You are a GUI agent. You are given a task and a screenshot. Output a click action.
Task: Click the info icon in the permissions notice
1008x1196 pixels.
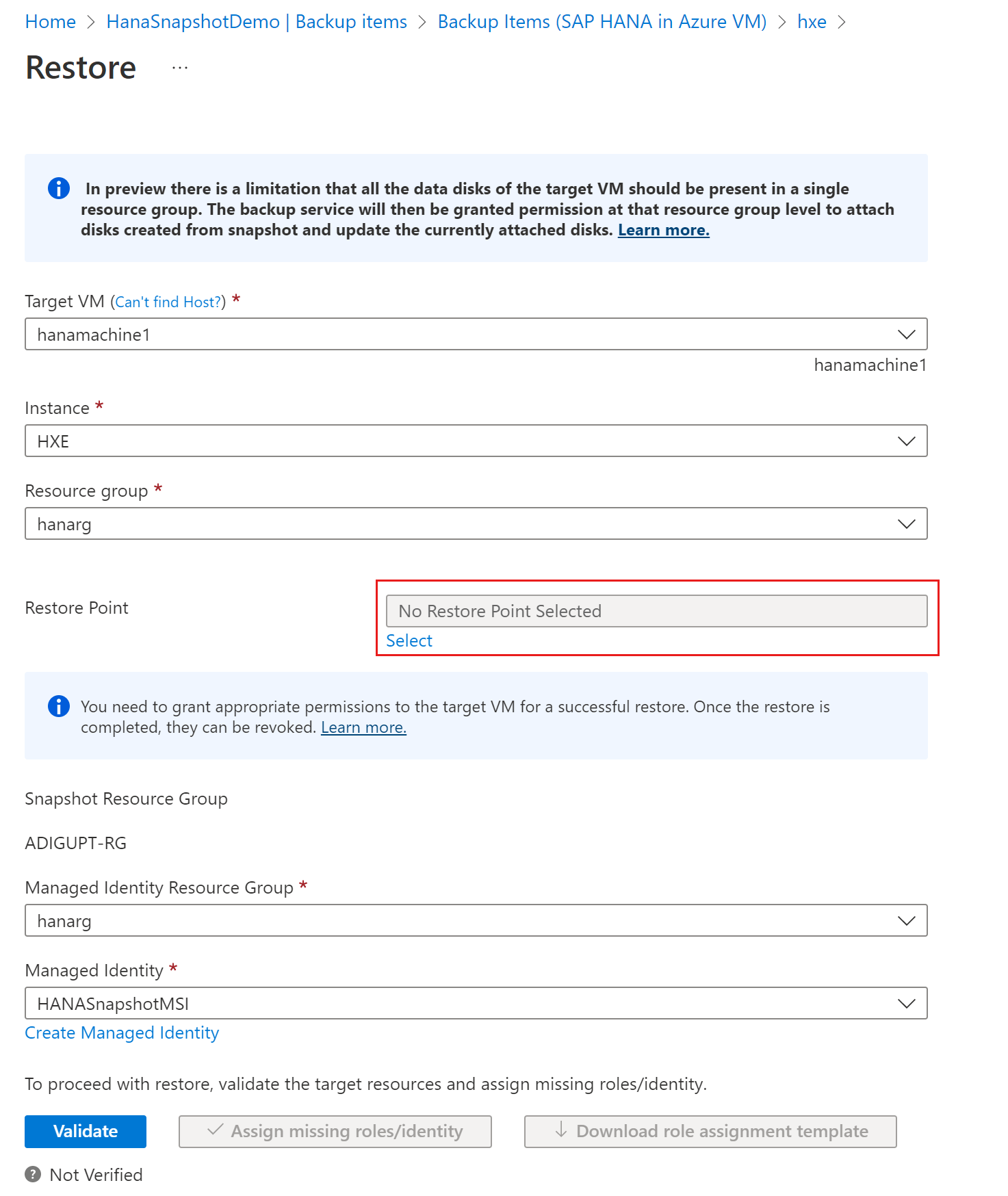coord(58,706)
